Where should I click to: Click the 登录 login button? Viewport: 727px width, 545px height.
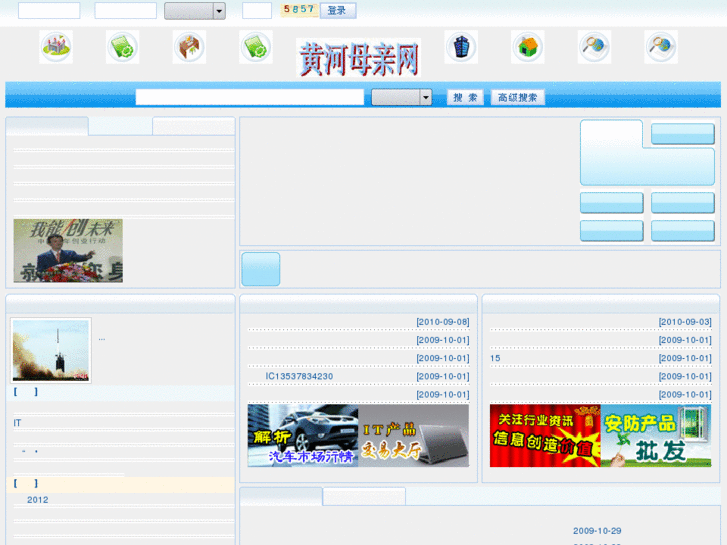tap(338, 11)
